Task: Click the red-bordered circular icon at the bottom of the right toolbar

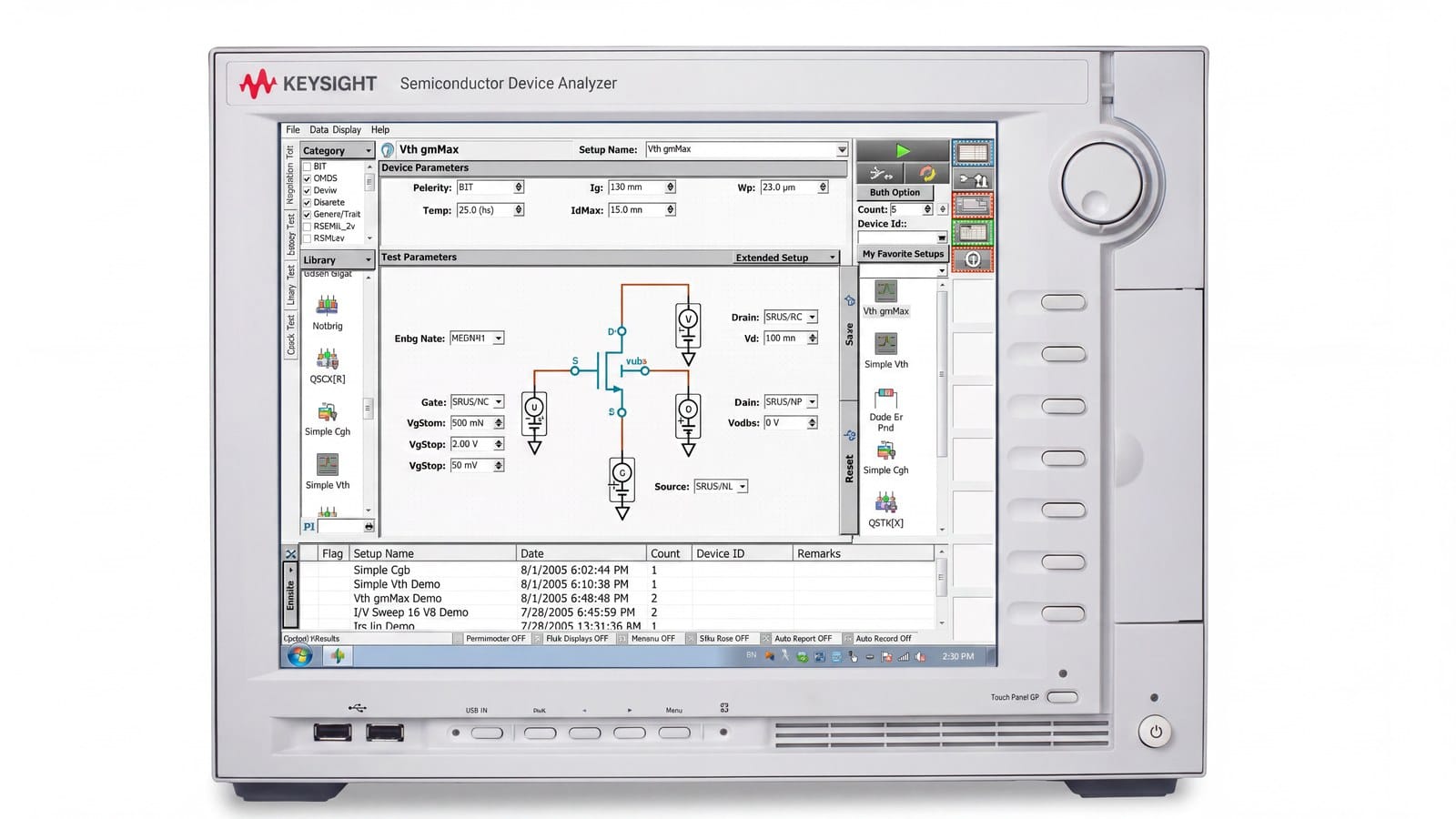Action: pos(972,259)
